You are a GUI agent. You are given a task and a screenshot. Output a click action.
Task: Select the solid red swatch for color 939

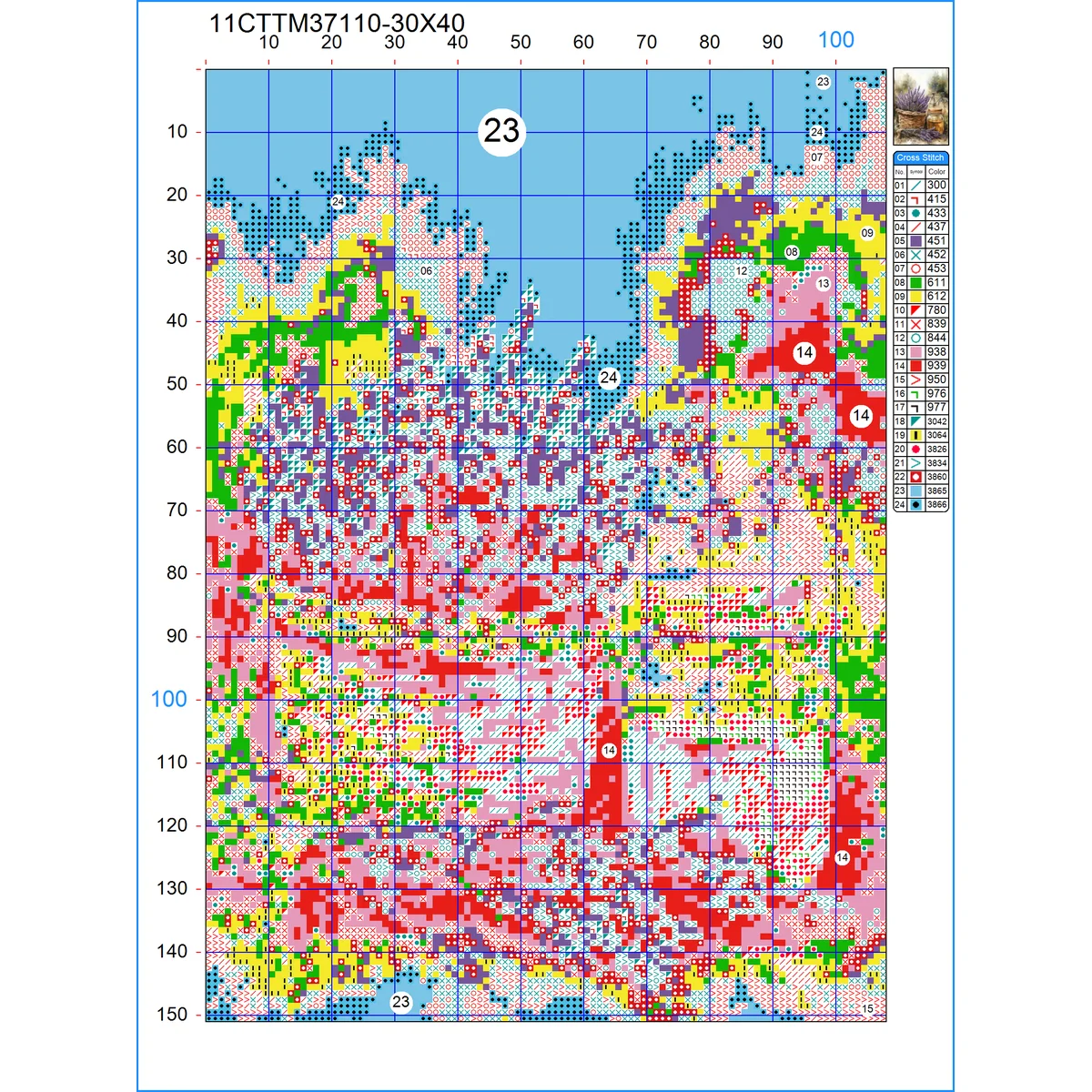tap(915, 366)
